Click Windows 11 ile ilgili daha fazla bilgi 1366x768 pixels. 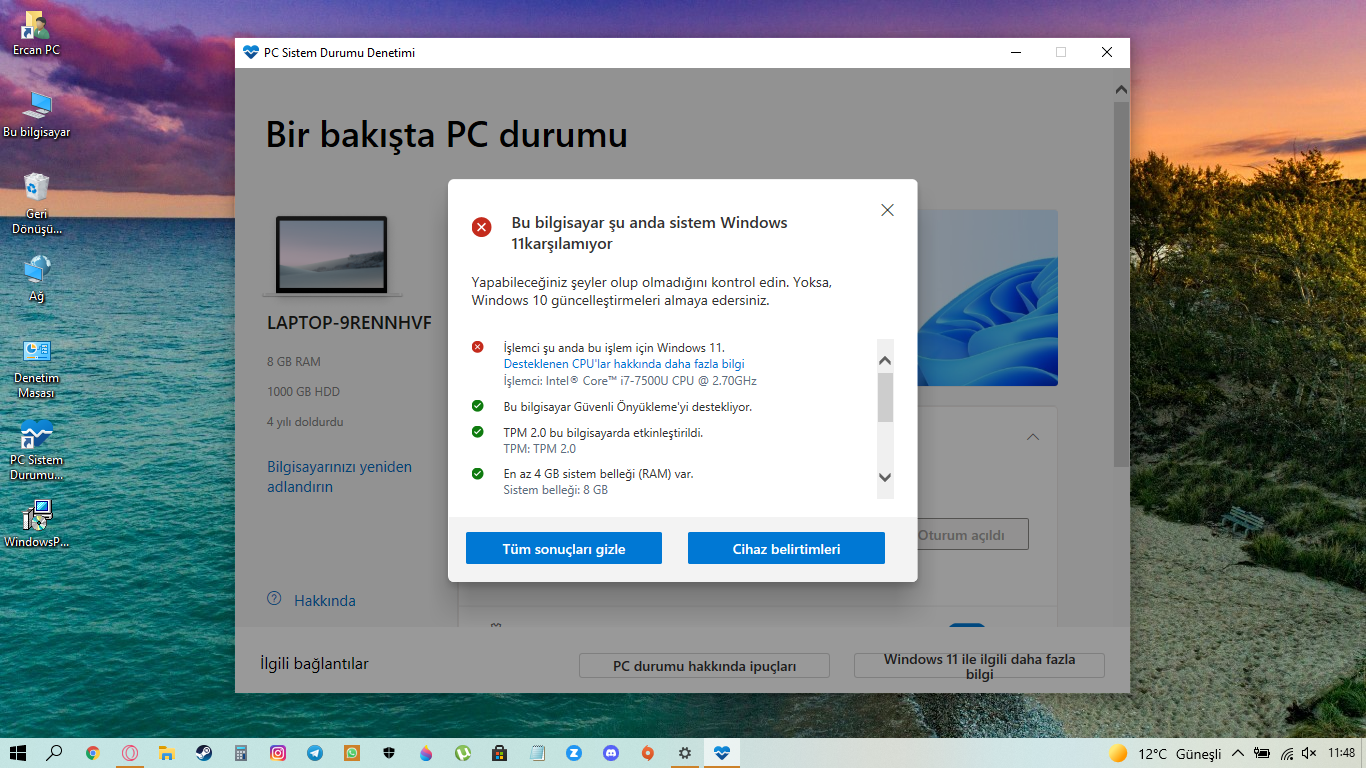point(979,666)
